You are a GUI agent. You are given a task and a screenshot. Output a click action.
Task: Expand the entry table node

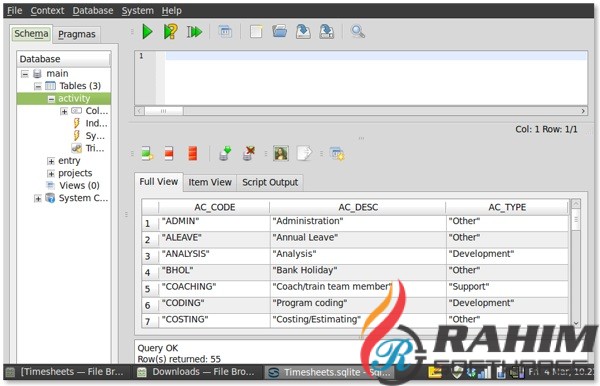[x=51, y=161]
